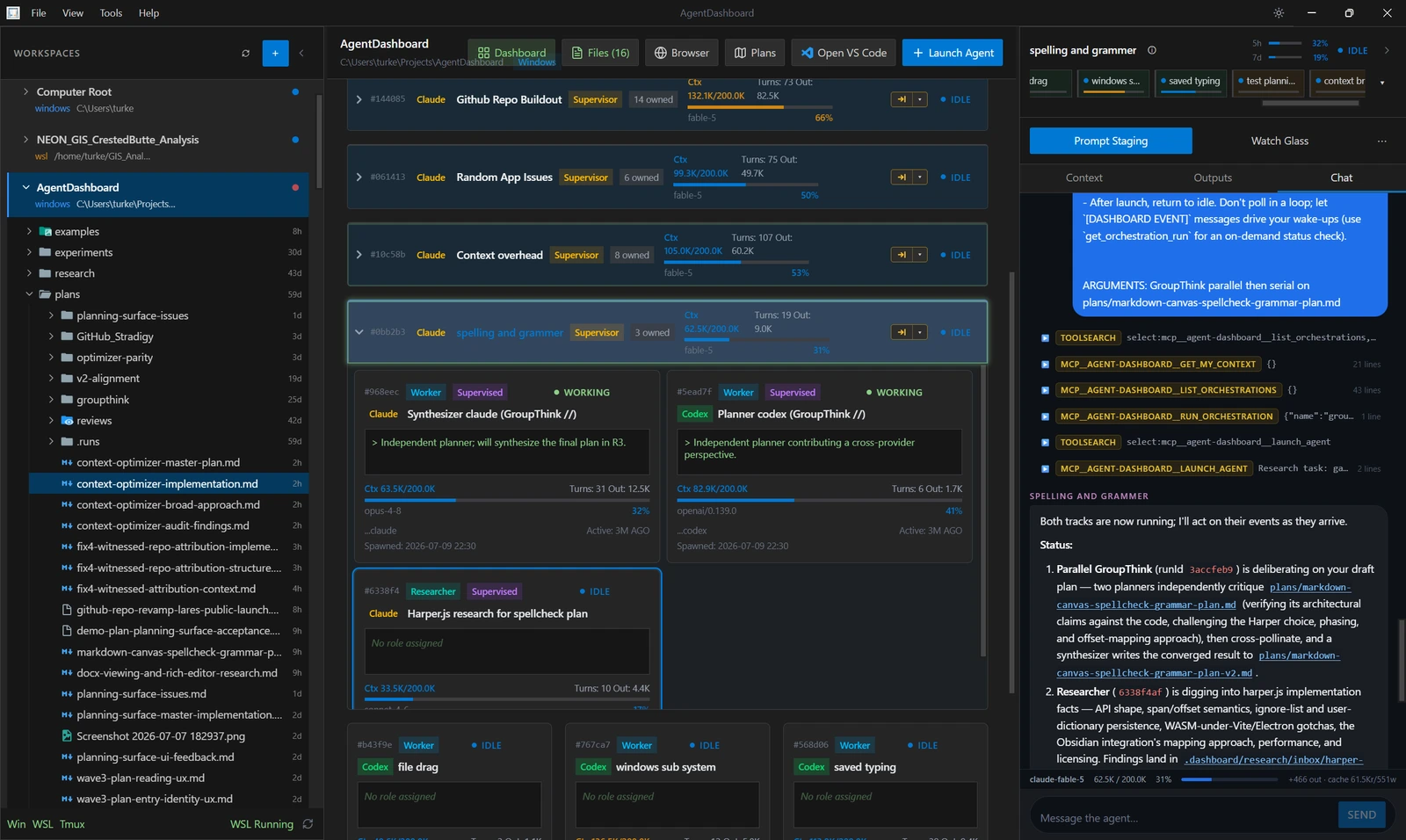Click the blue status dot on Computer Root workspace

coord(295,92)
